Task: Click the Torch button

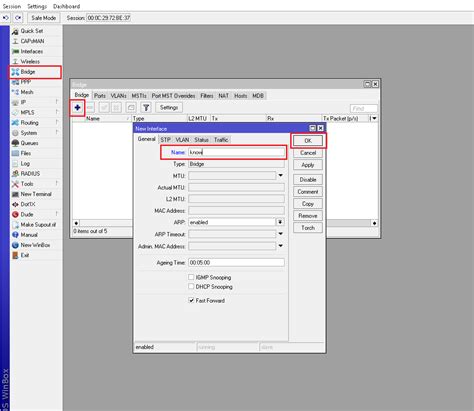Action: point(308,228)
